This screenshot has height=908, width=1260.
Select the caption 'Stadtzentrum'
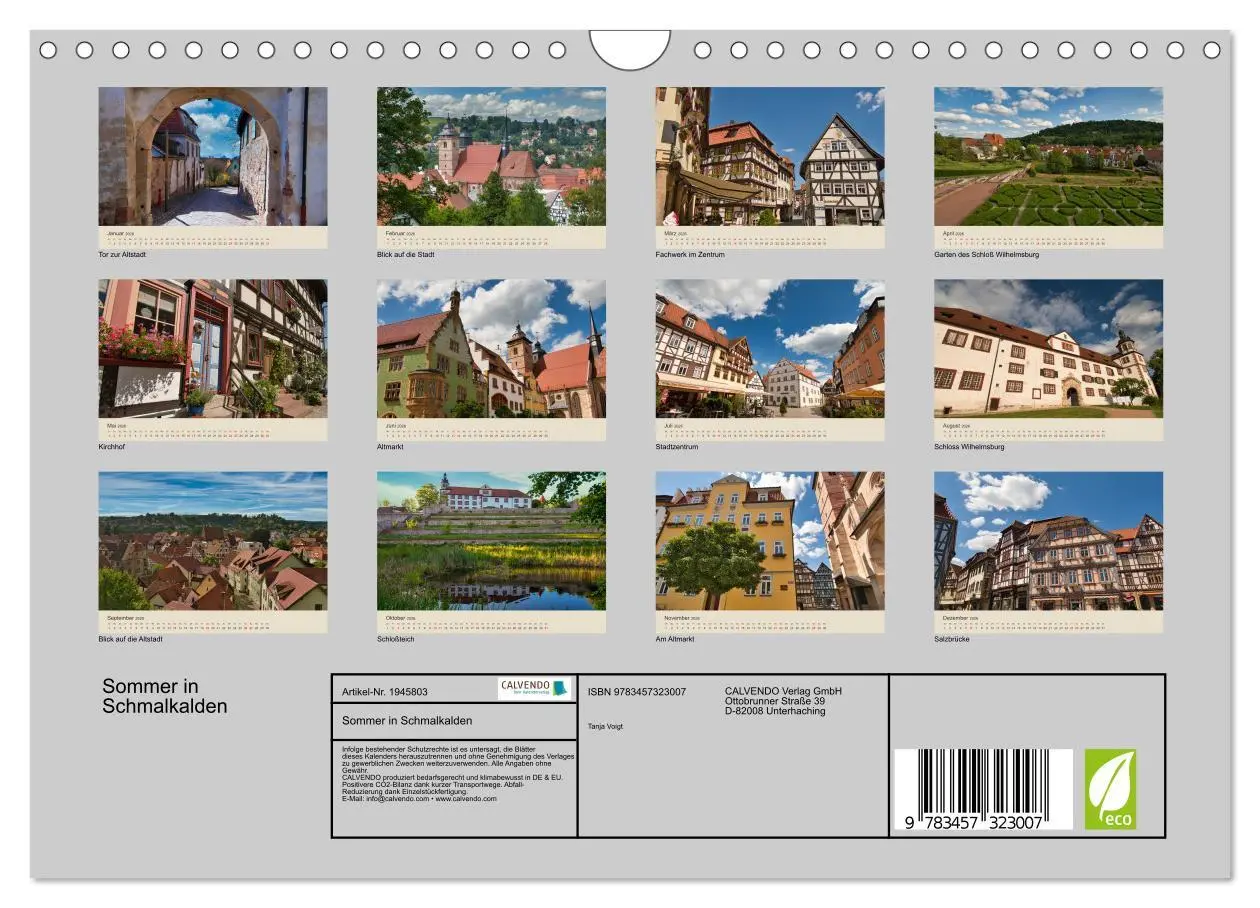tap(677, 447)
